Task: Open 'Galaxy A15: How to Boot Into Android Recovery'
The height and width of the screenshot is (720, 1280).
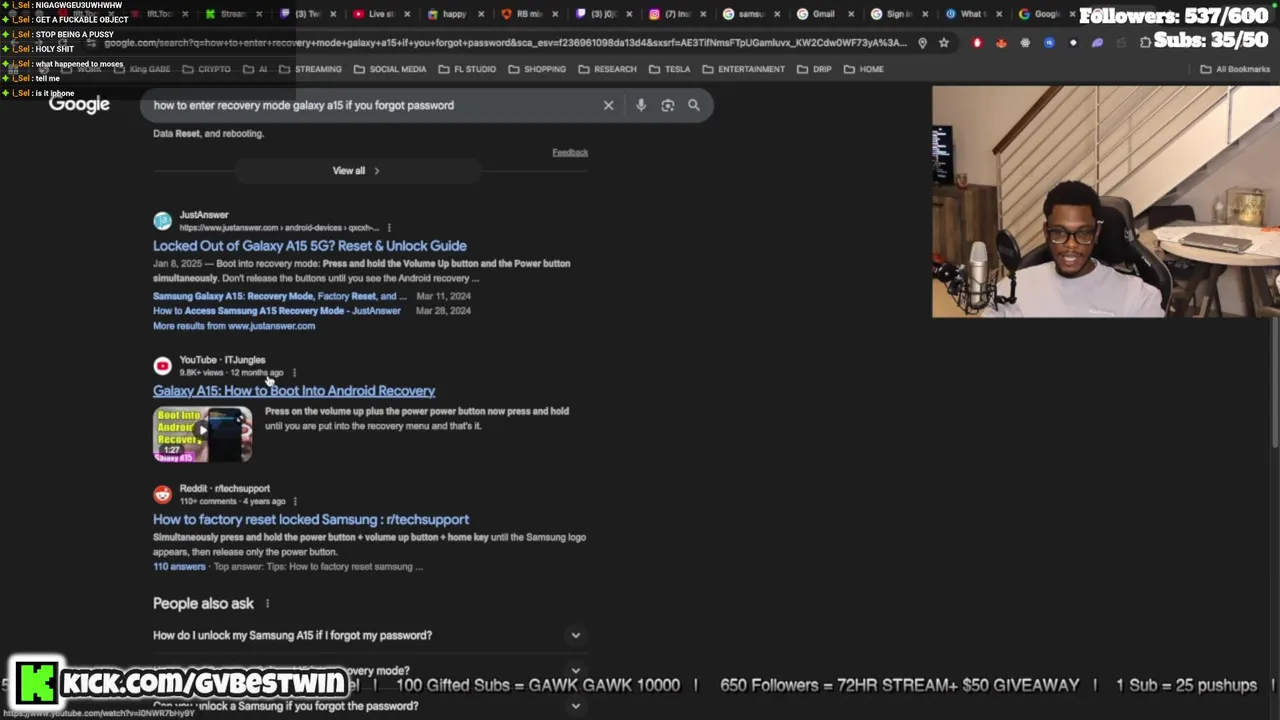Action: click(294, 391)
